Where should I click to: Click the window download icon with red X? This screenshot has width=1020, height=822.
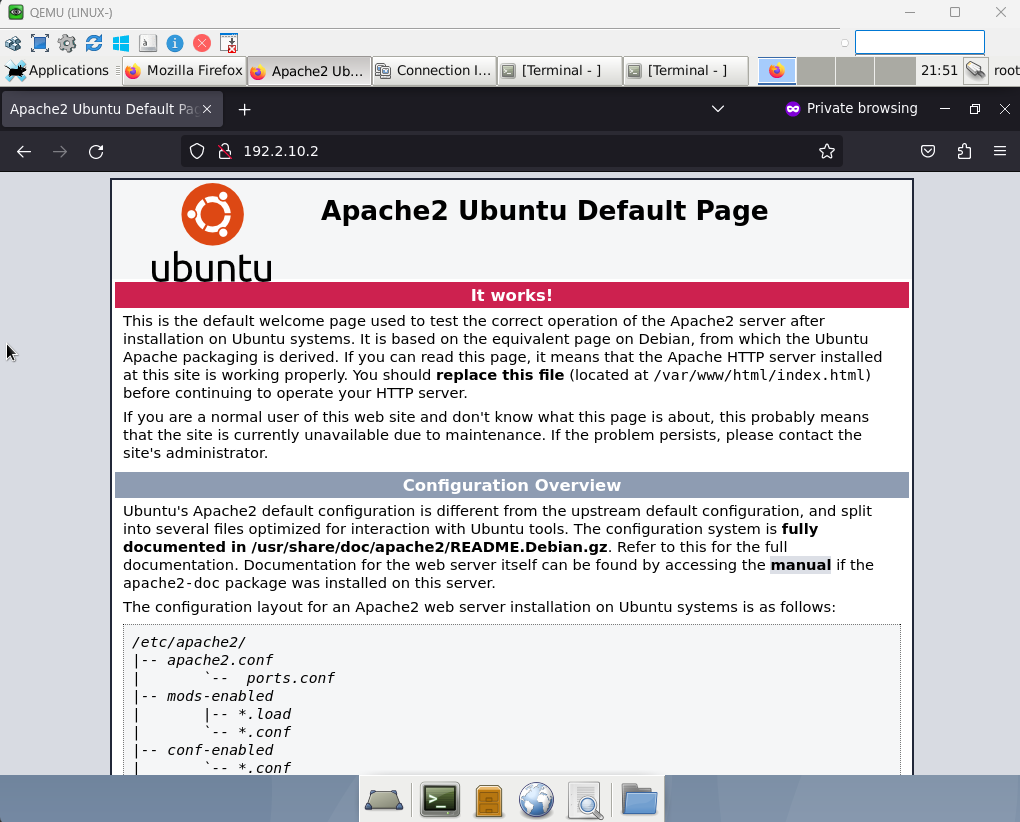click(x=229, y=44)
